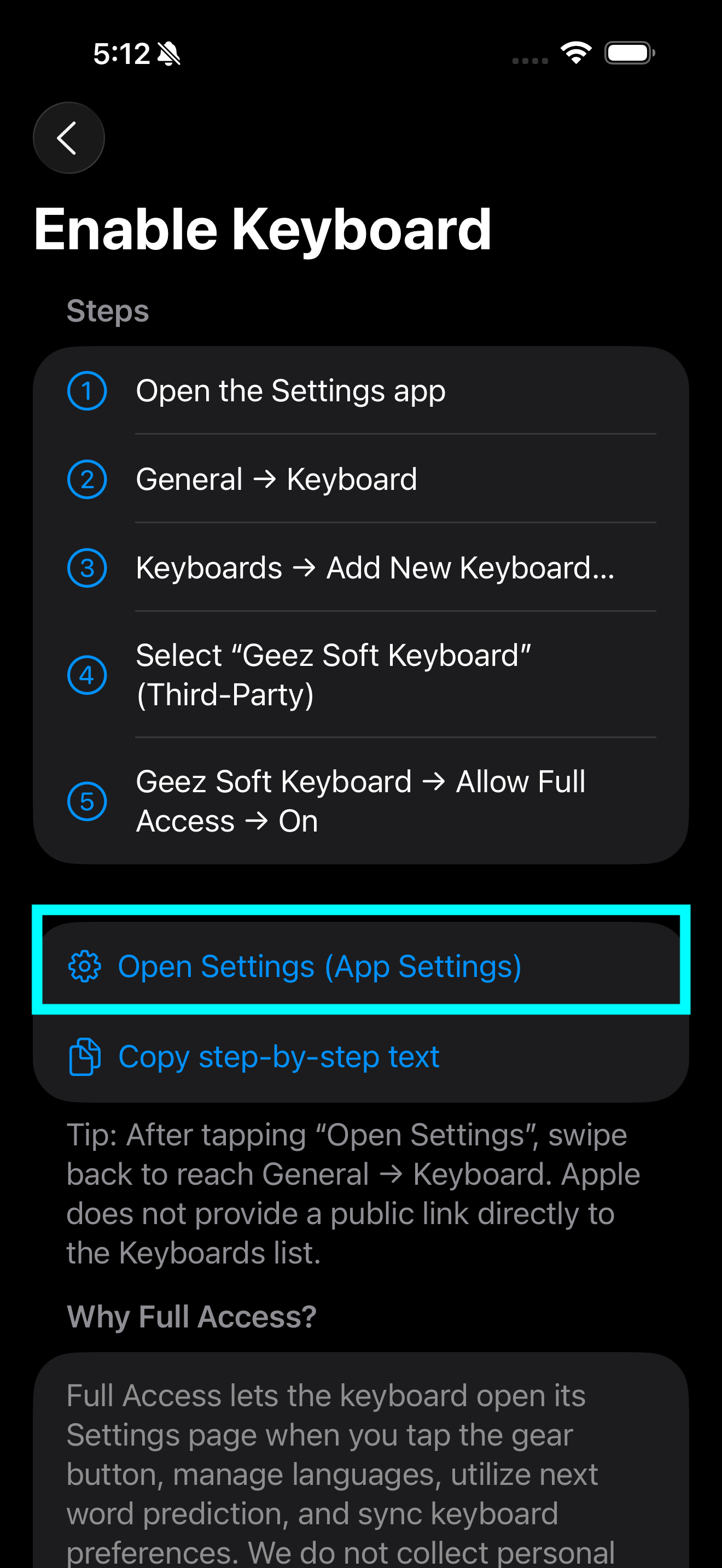The width and height of the screenshot is (722, 1568).
Task: Select step 3 circle numbered icon
Action: pos(88,568)
